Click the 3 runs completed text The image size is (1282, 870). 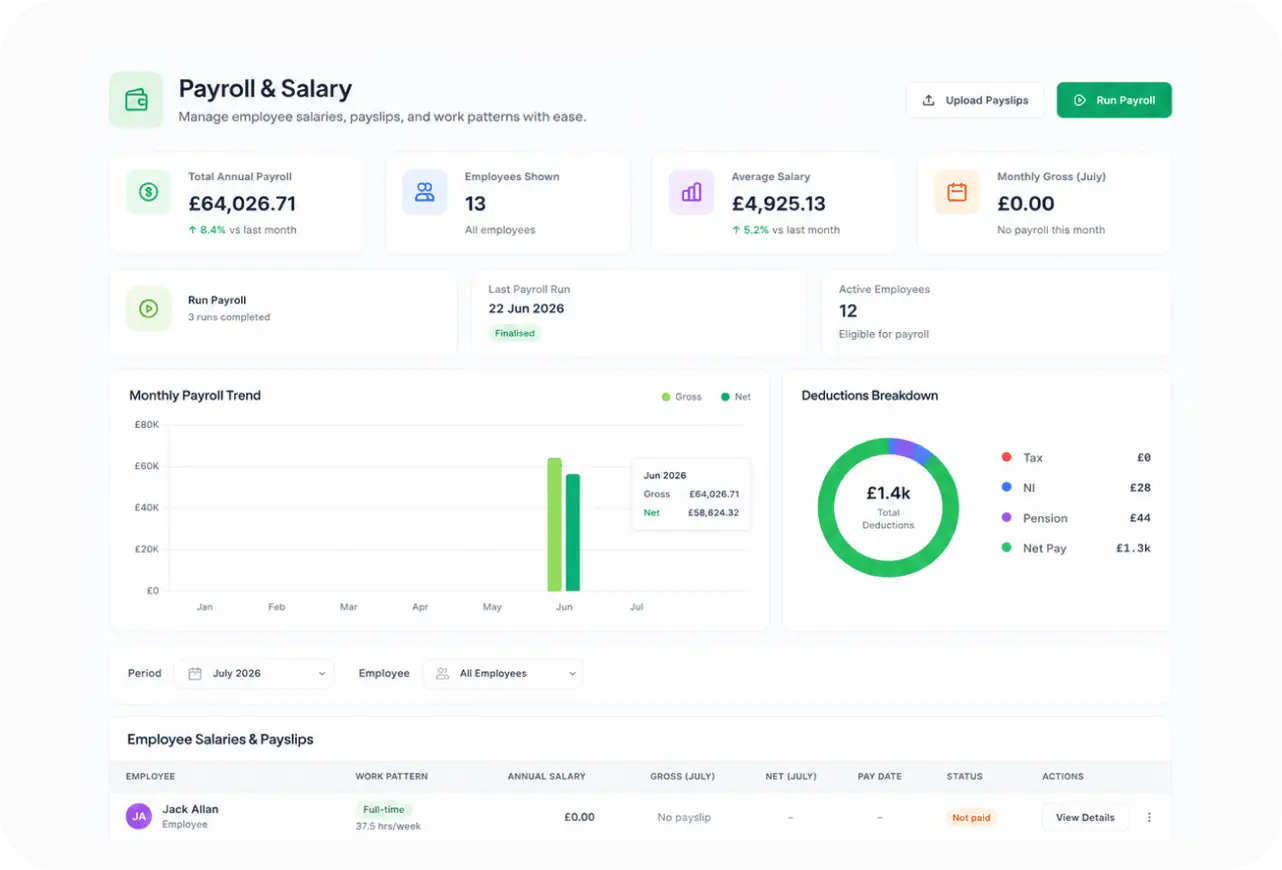coord(229,317)
